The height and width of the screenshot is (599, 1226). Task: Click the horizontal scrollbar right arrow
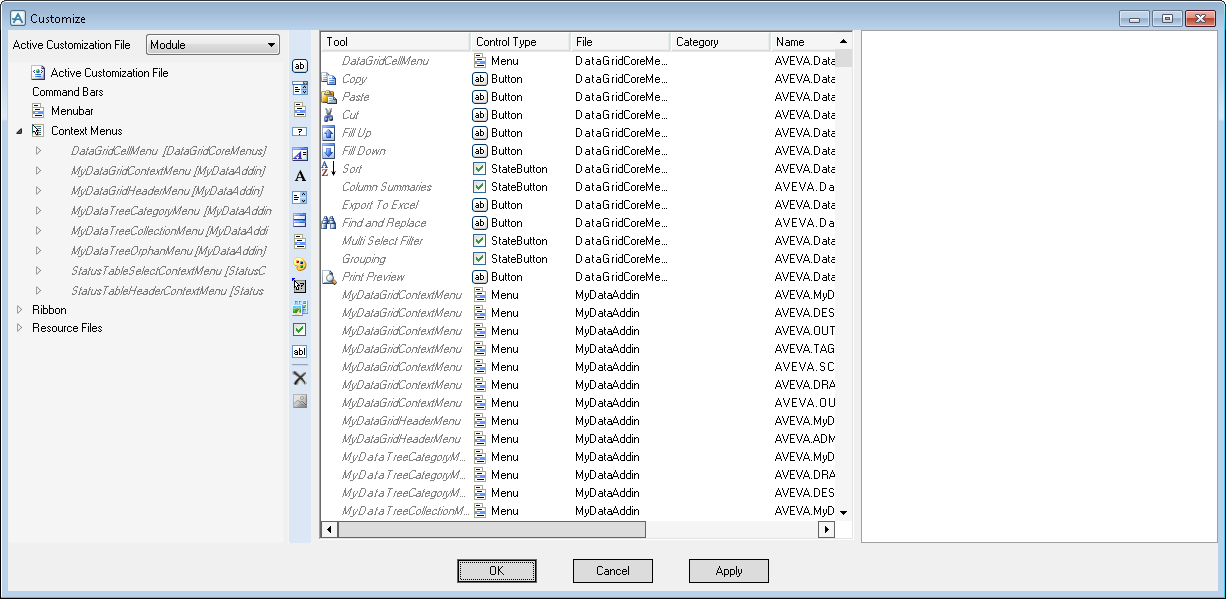826,530
